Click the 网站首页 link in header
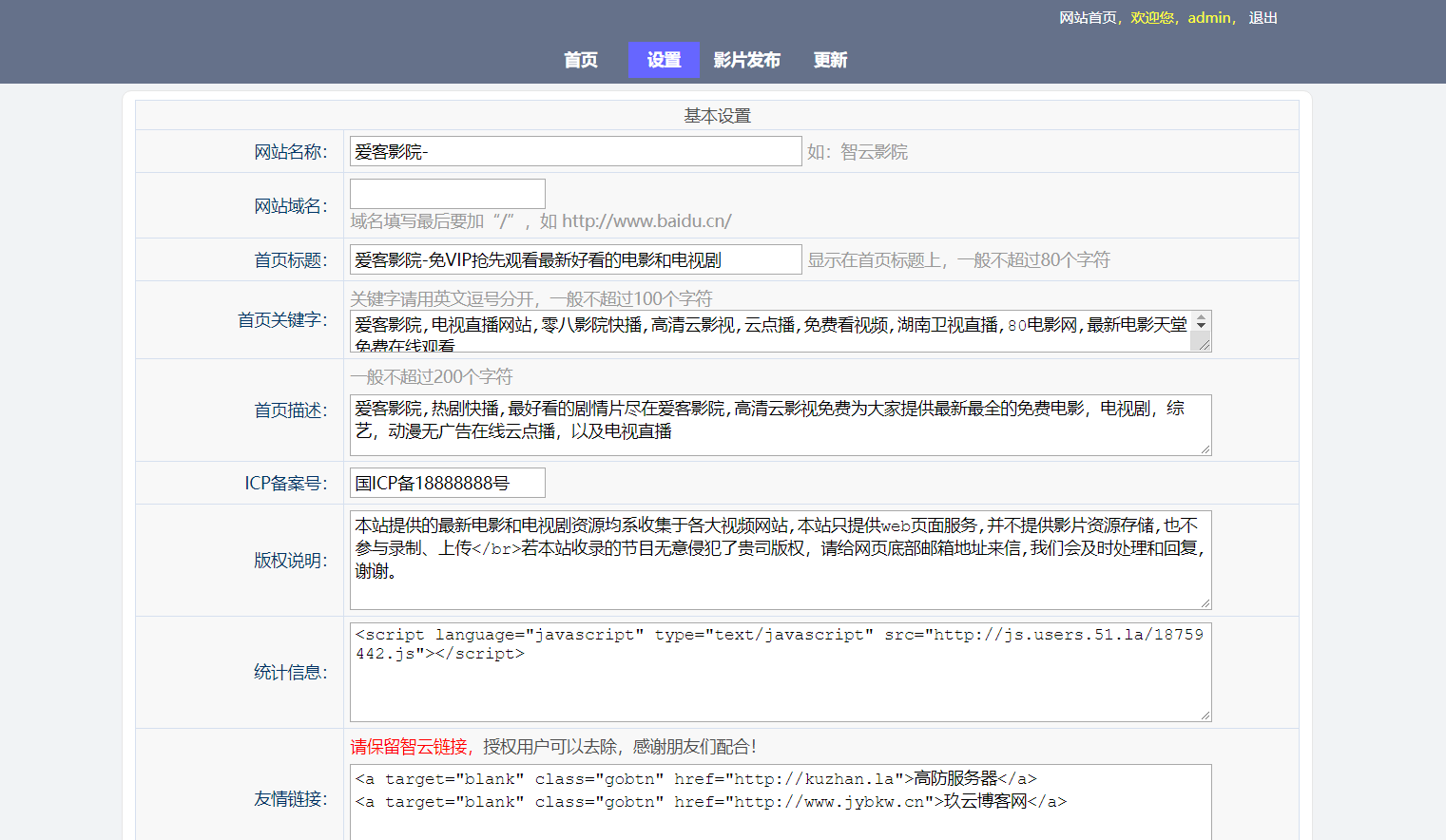The image size is (1446, 840). pos(1088,18)
